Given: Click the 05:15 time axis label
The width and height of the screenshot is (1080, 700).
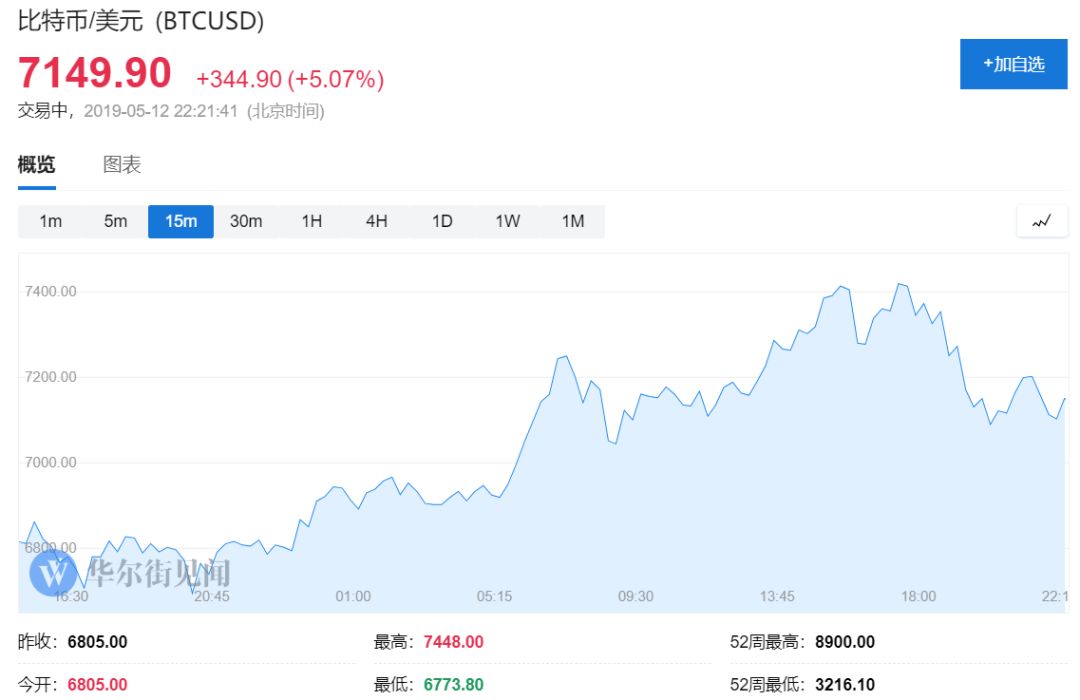Looking at the screenshot, I should tap(494, 596).
